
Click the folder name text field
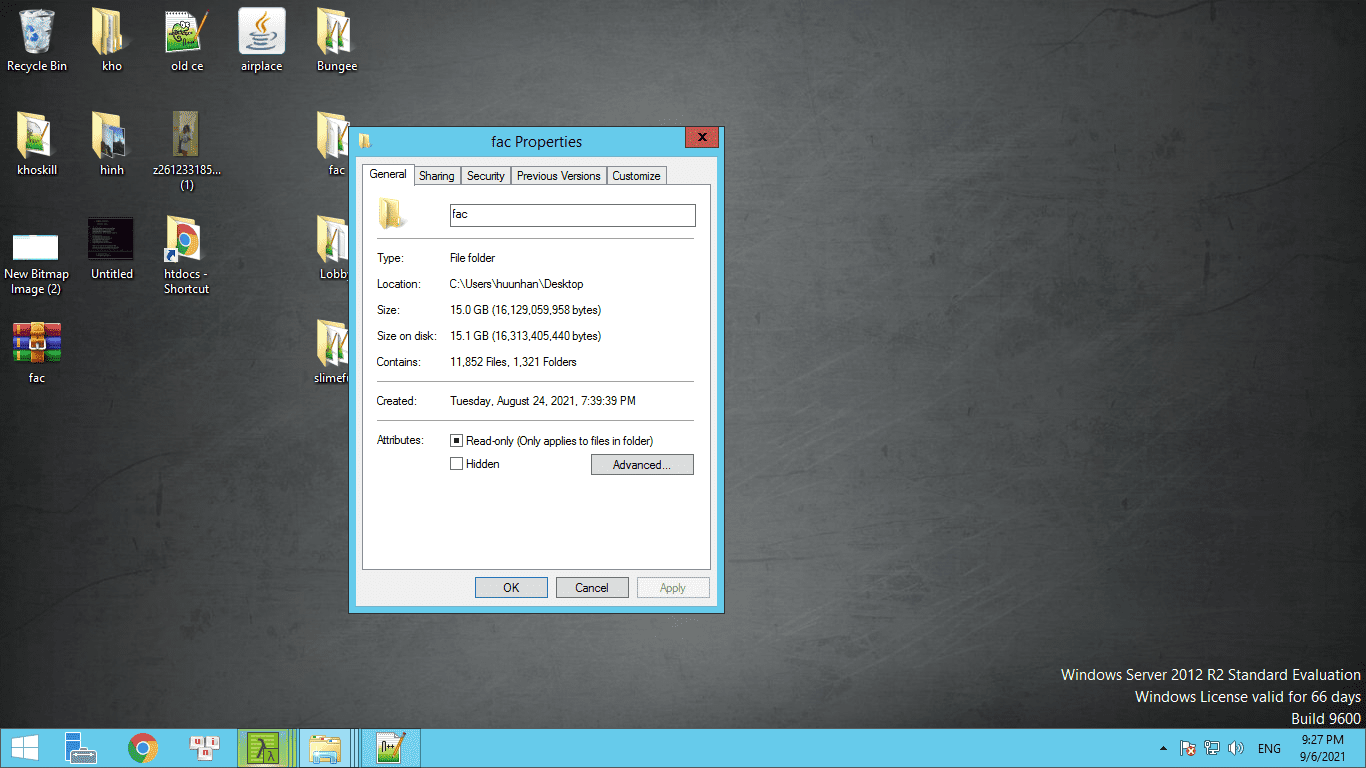572,215
